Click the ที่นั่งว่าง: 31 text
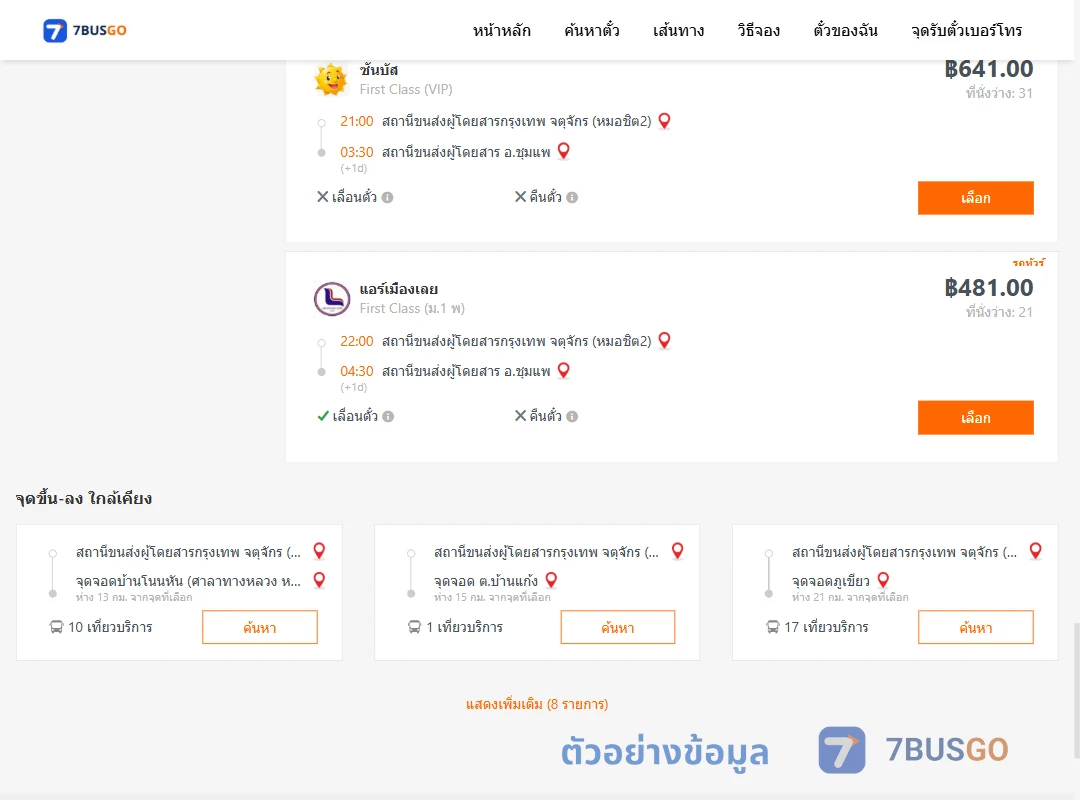Screen dimensions: 1080x800 point(999,93)
